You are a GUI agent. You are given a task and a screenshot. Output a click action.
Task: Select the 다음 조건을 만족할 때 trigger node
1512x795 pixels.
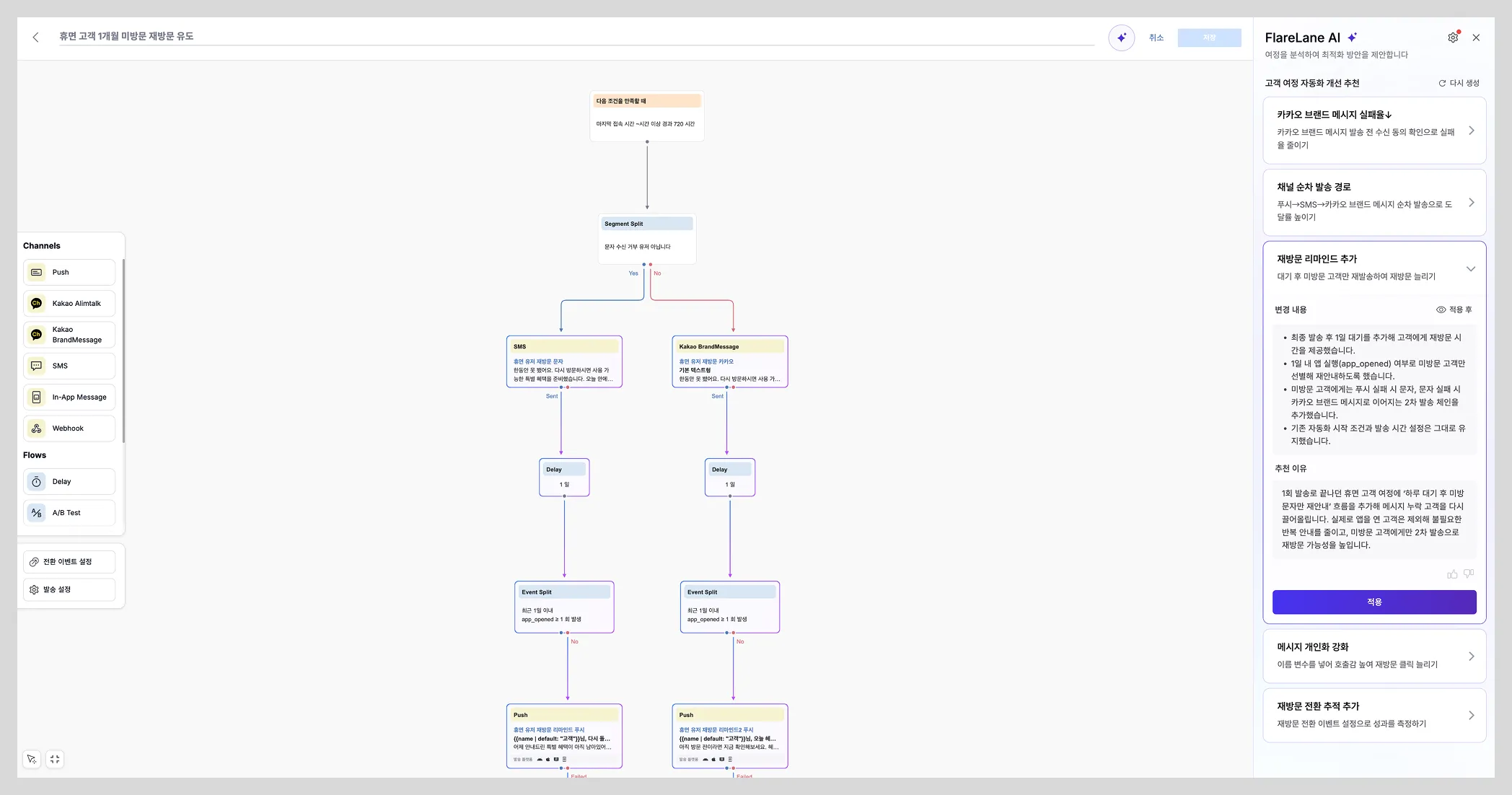tap(647, 116)
